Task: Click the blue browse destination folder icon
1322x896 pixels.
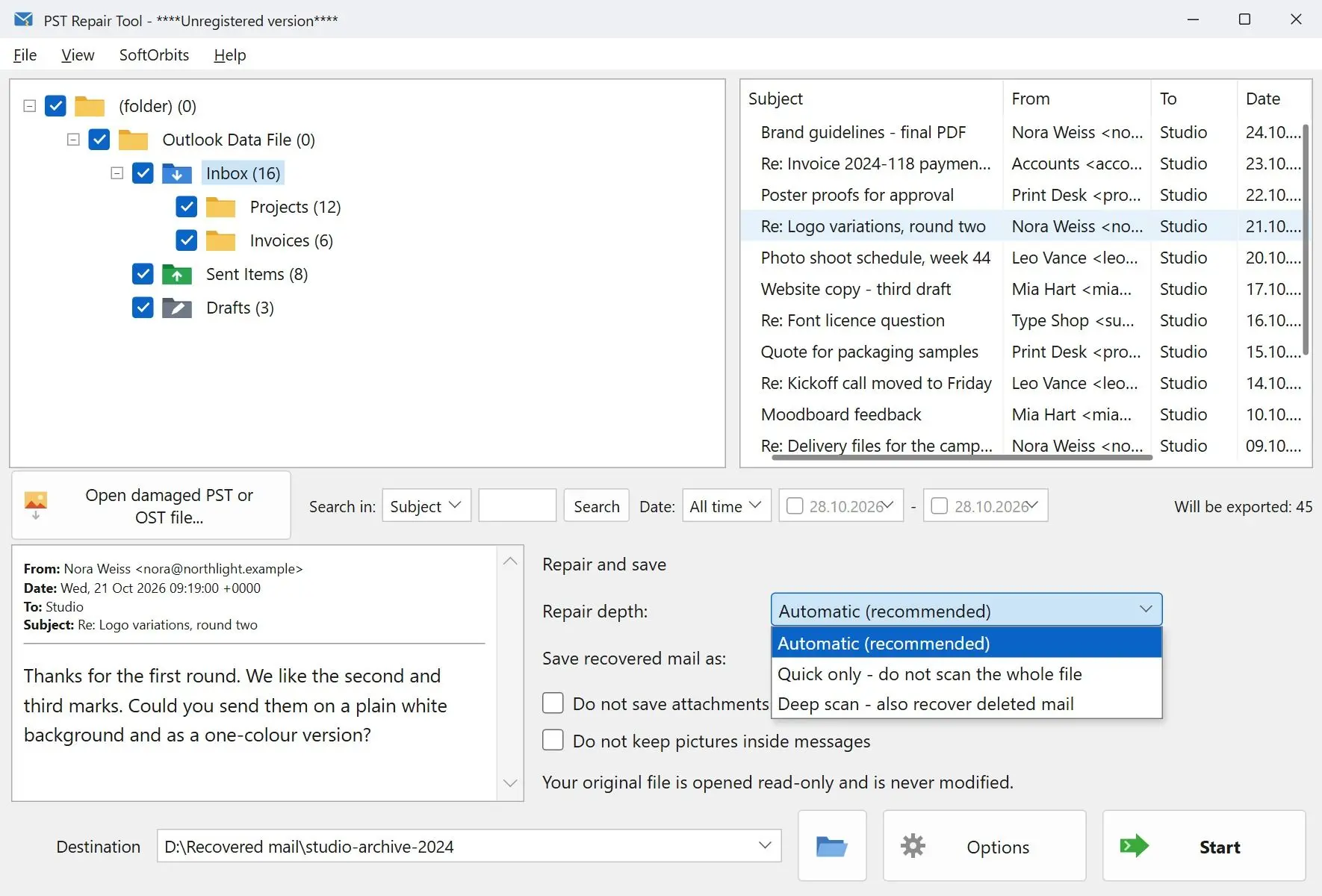Action: tap(831, 846)
